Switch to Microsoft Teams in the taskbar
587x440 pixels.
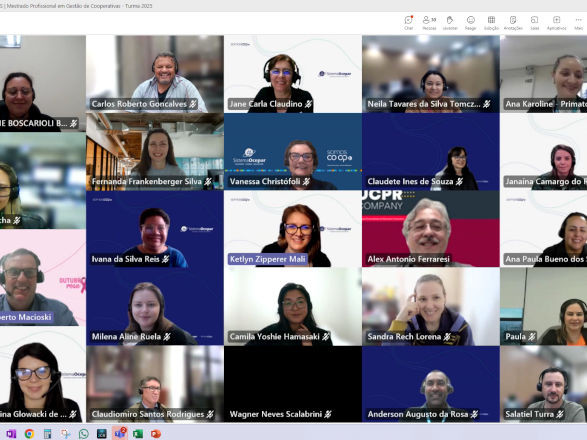(120, 433)
